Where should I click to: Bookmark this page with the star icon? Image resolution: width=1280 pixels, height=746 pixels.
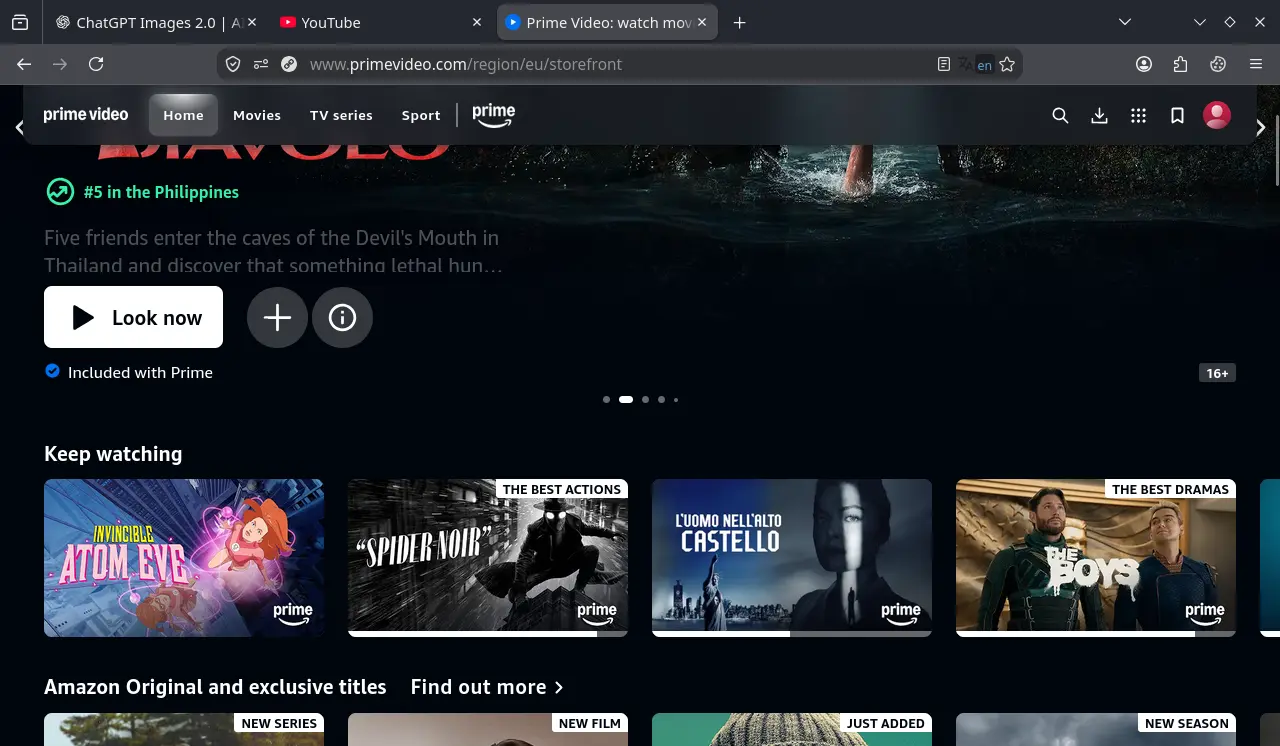click(1007, 64)
